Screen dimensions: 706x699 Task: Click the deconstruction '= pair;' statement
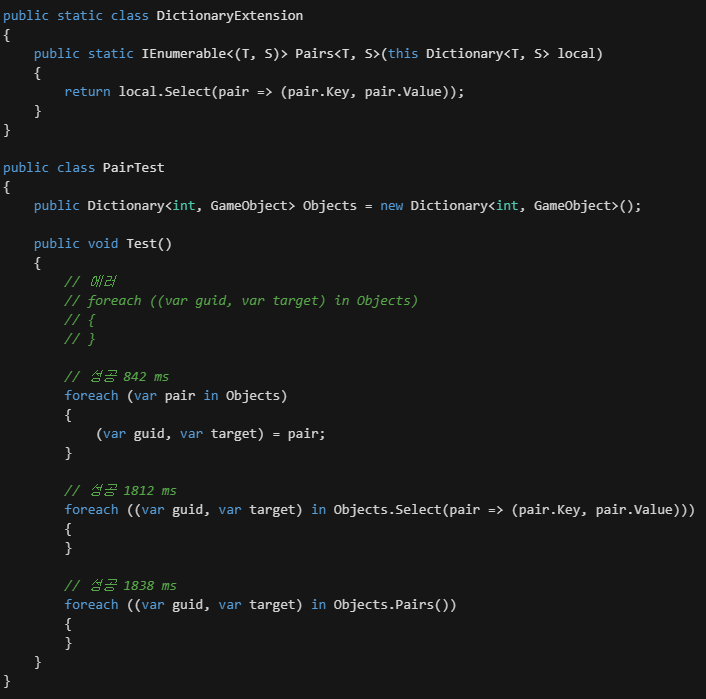coord(210,434)
